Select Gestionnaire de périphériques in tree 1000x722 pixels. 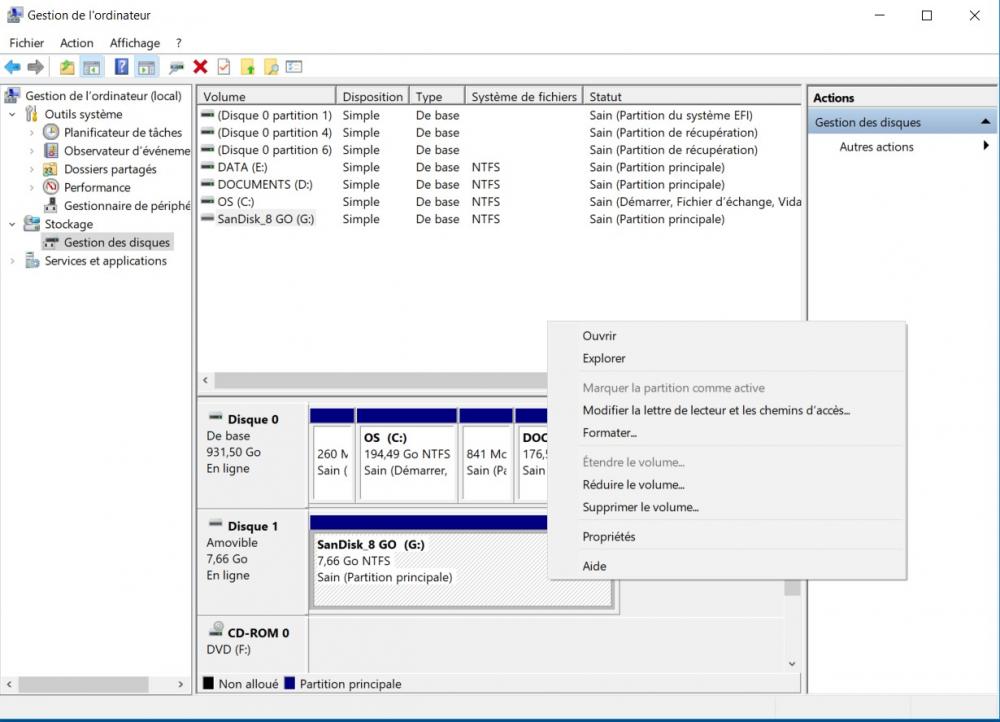point(126,205)
